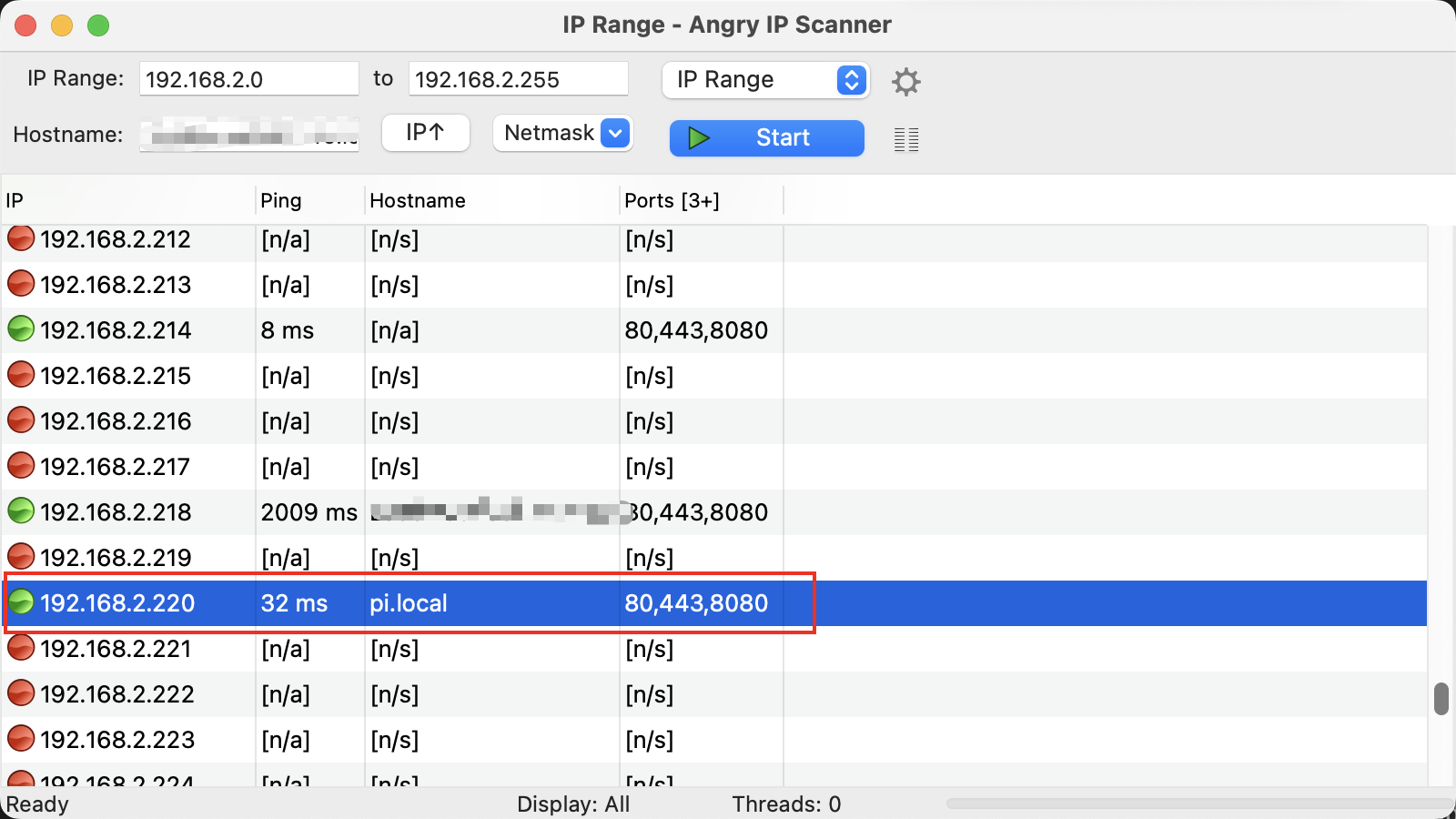
Task: Click green status icon for 192.168.2.218
Action: click(21, 511)
